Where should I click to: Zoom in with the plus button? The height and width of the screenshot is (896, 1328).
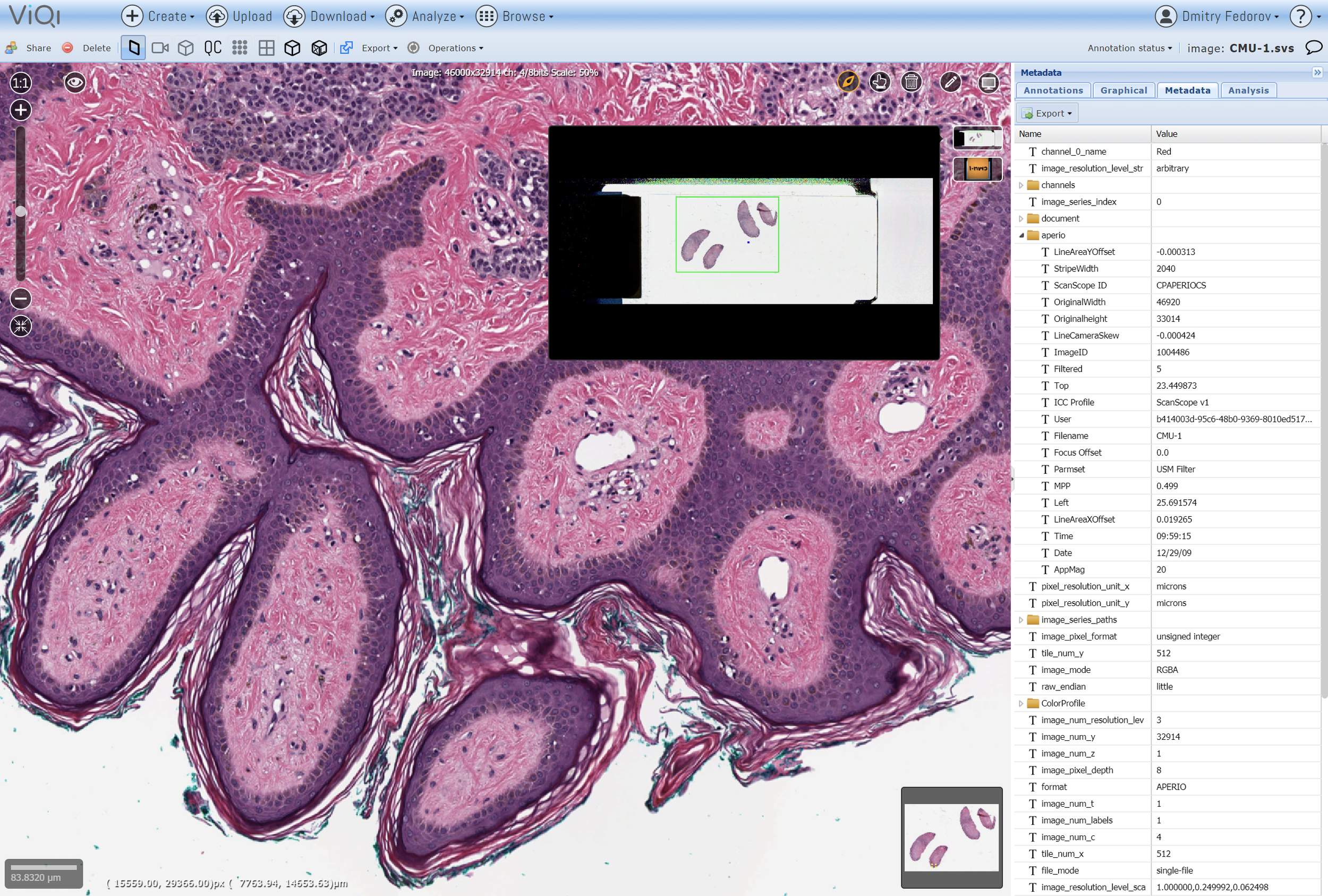click(x=21, y=110)
